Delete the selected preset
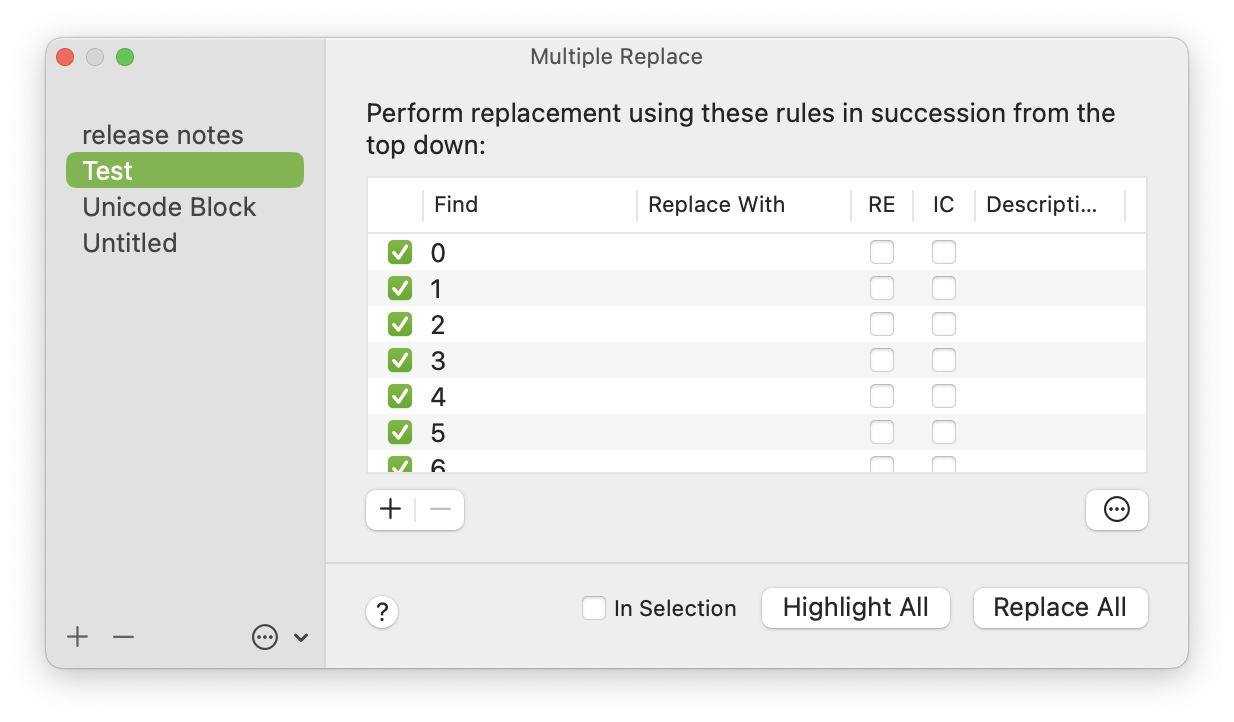Viewport: 1234px width, 722px height. click(123, 637)
